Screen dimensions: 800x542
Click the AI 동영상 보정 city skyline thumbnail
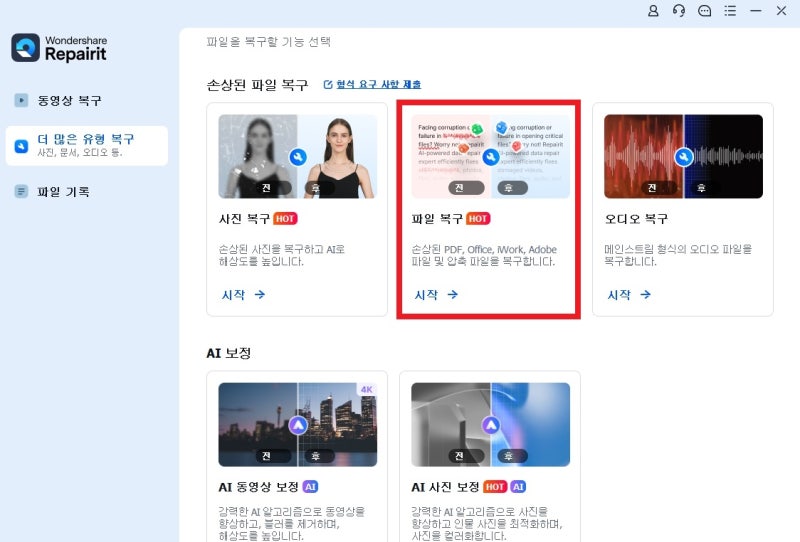(298, 425)
